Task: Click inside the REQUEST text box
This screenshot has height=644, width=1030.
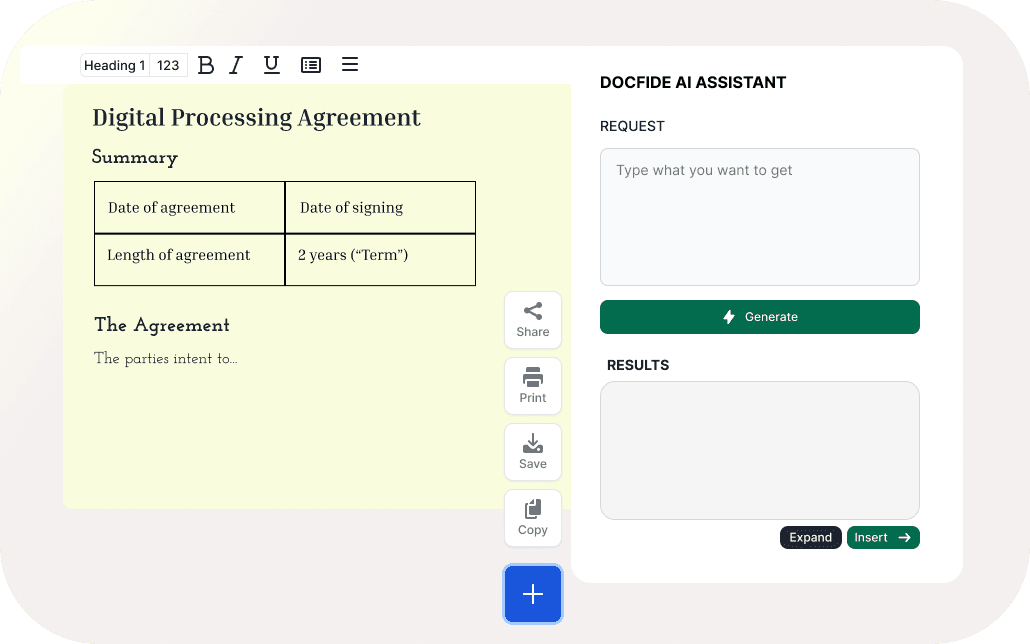Action: pyautogui.click(x=759, y=215)
